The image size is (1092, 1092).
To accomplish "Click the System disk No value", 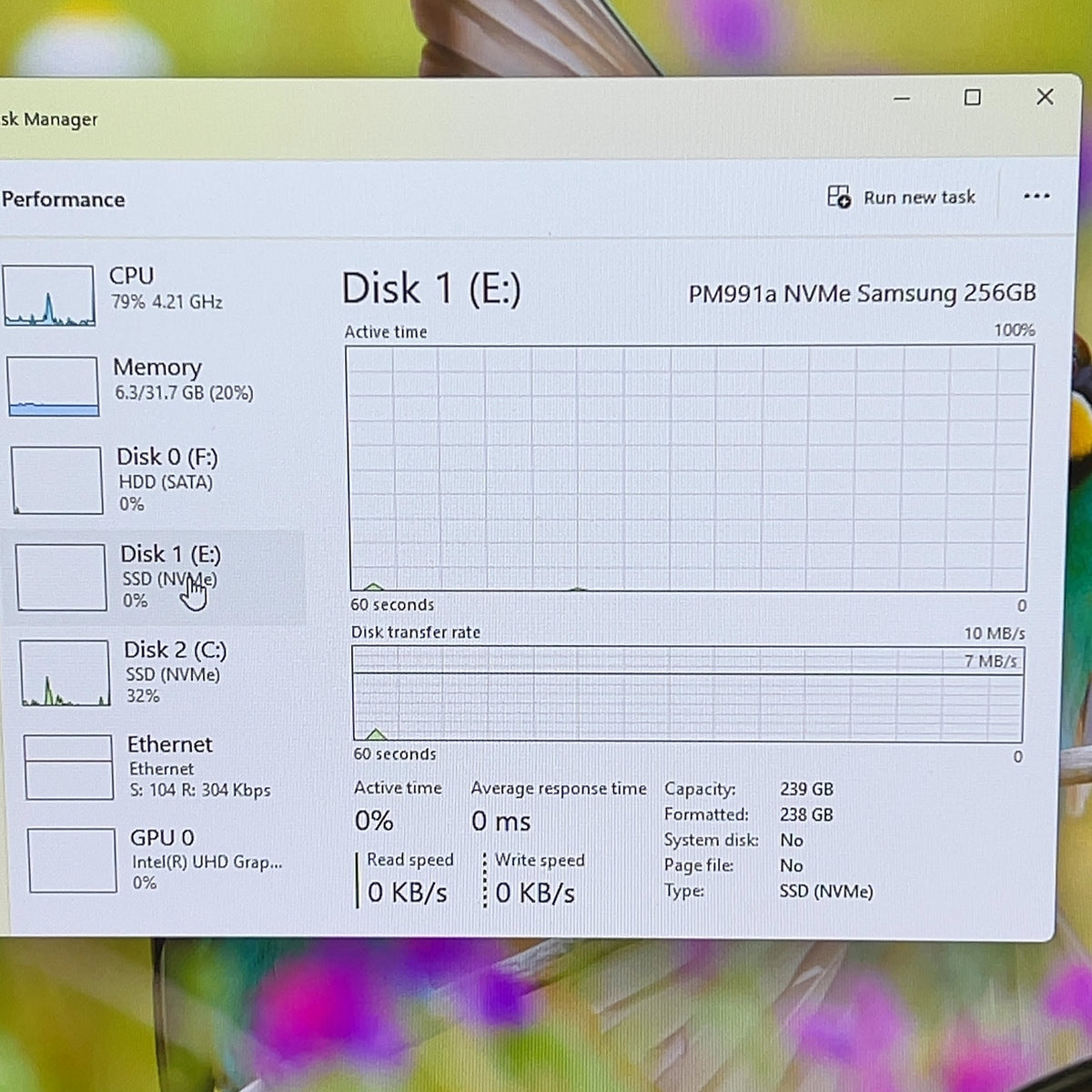I will tap(792, 840).
